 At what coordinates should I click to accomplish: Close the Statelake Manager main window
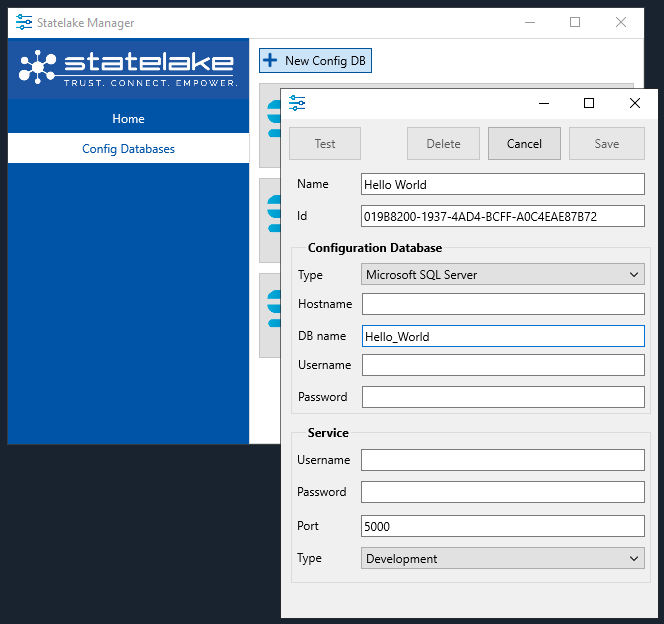(x=621, y=22)
